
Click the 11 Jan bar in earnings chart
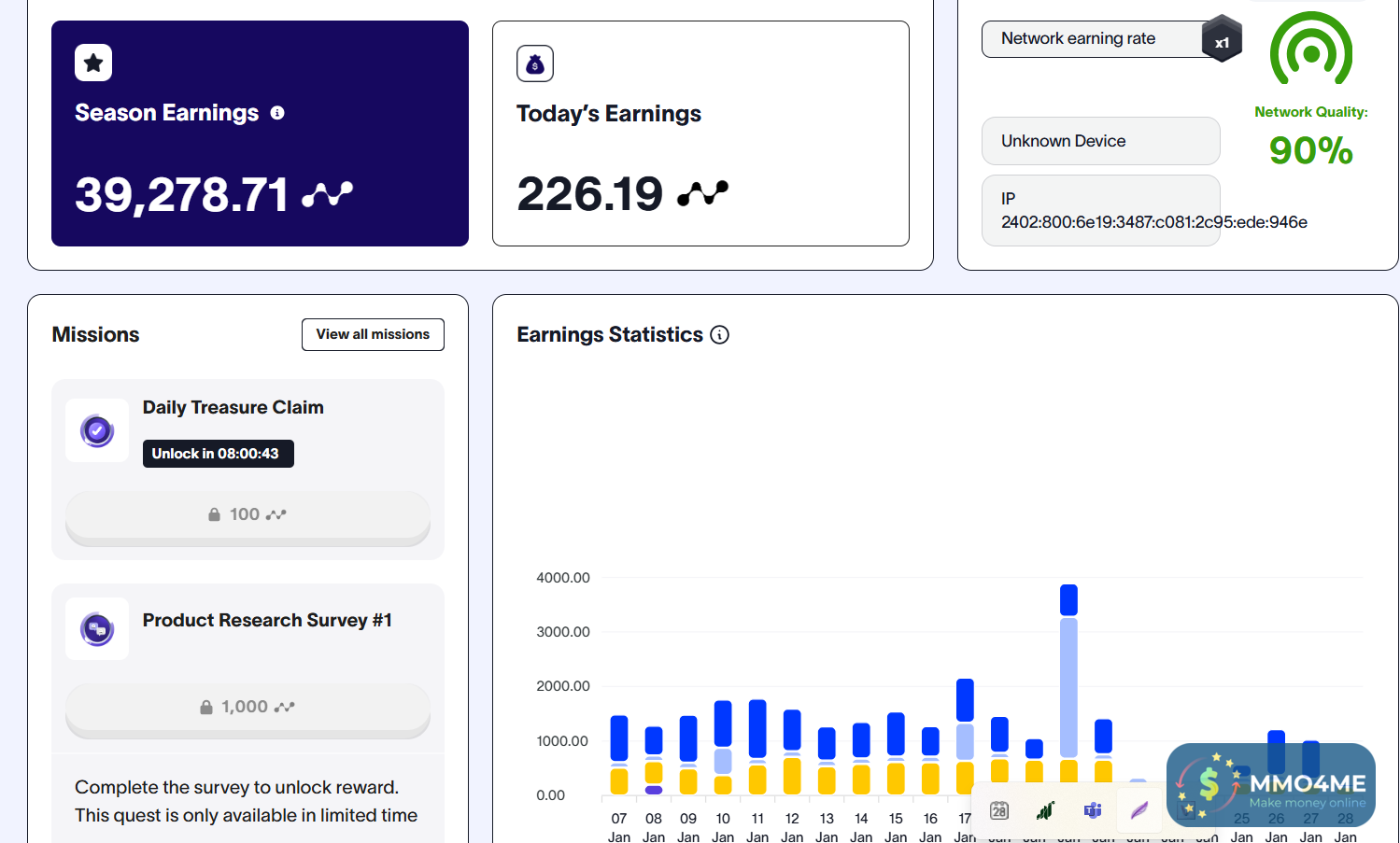(x=757, y=747)
